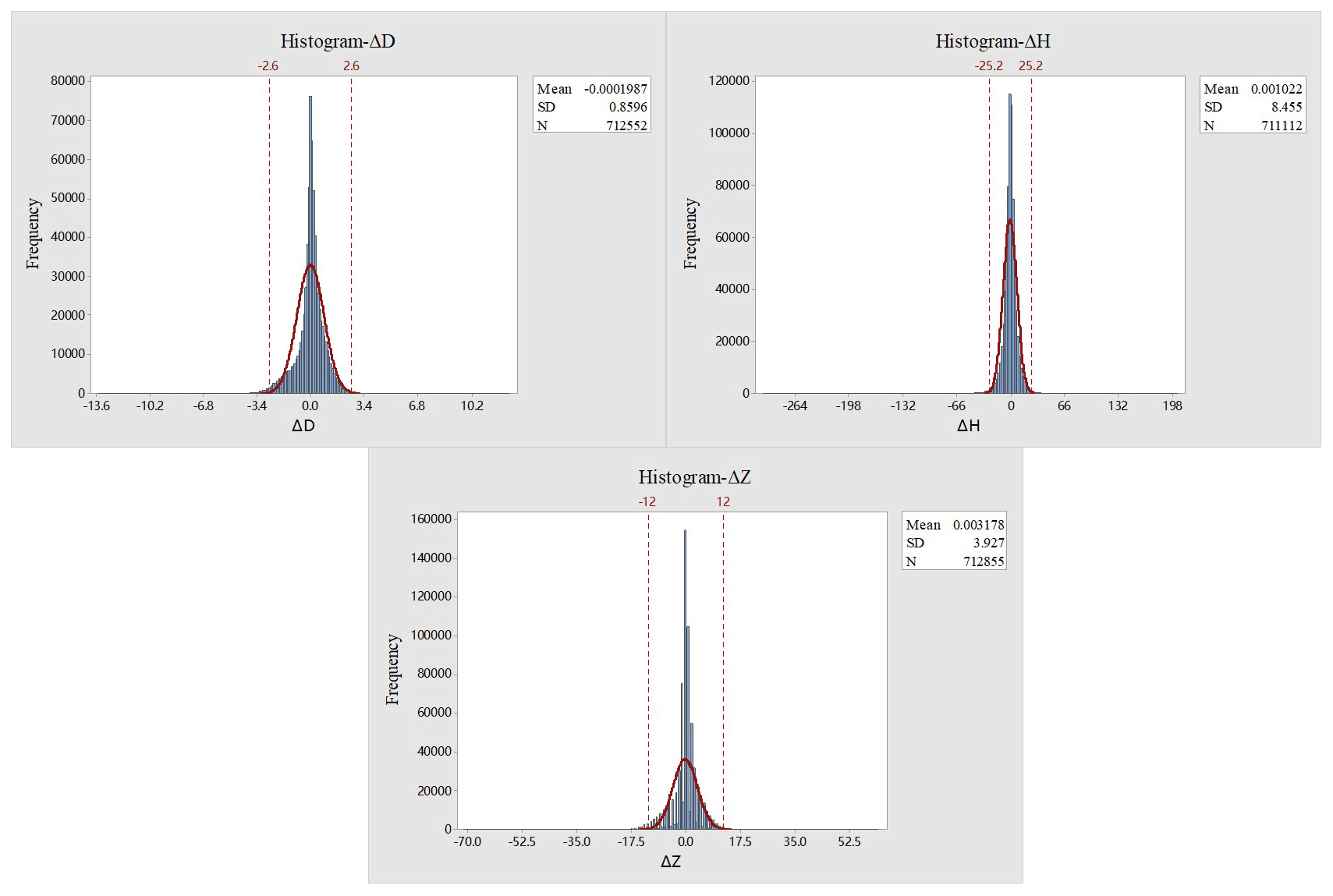Image resolution: width=1333 pixels, height=896 pixels.
Task: Click the -12 reference line label
Action: click(647, 502)
